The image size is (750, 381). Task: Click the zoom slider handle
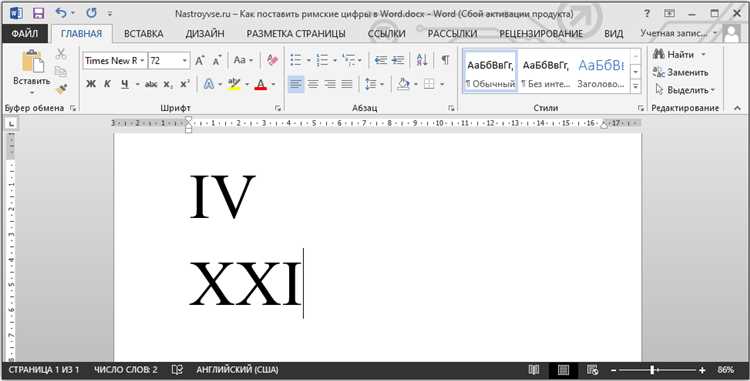652,370
